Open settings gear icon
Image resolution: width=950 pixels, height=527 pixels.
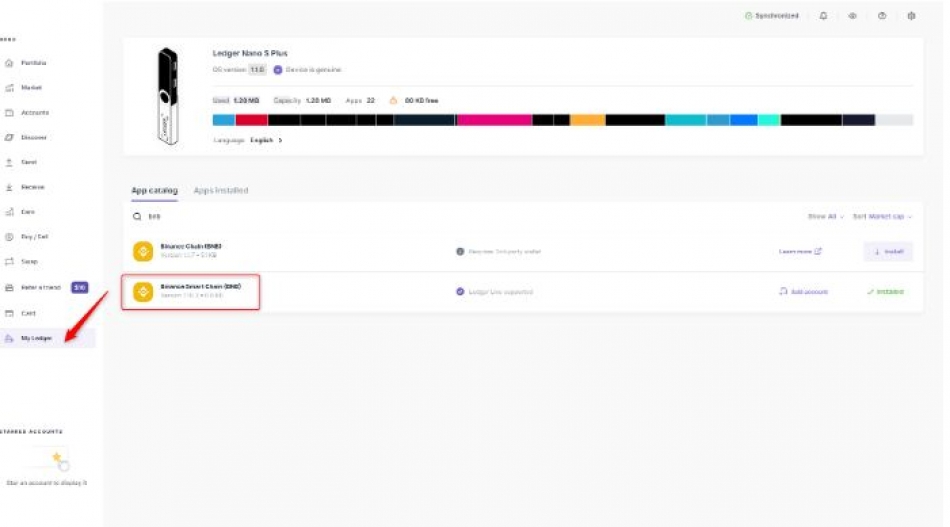point(911,16)
